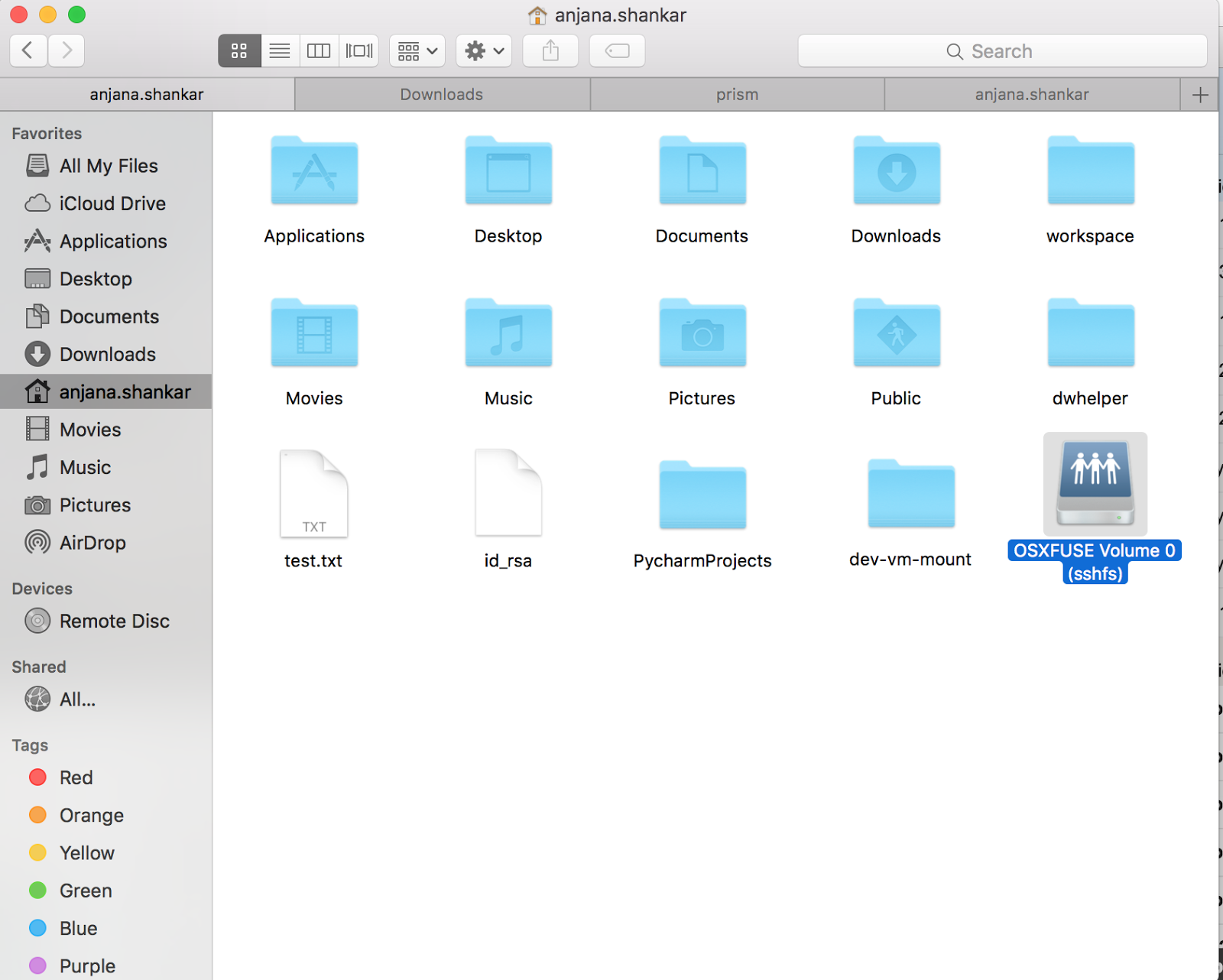Click the Edit Tags toolbar icon
Image resolution: width=1223 pixels, height=980 pixels.
(617, 51)
